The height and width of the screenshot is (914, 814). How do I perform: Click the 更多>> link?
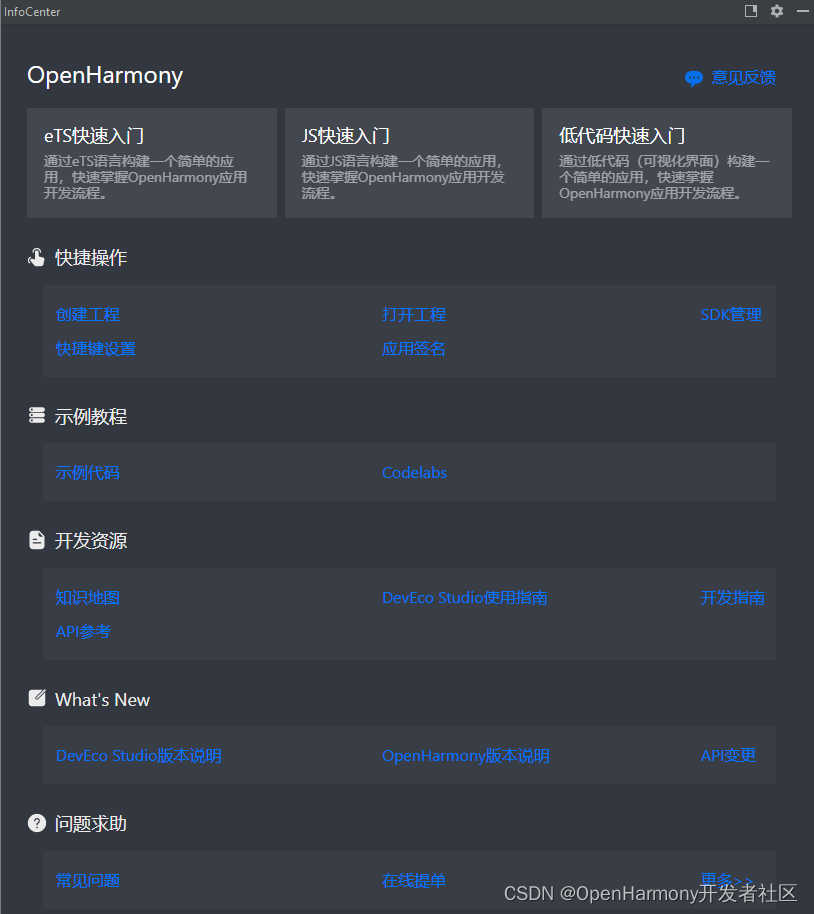click(x=727, y=880)
